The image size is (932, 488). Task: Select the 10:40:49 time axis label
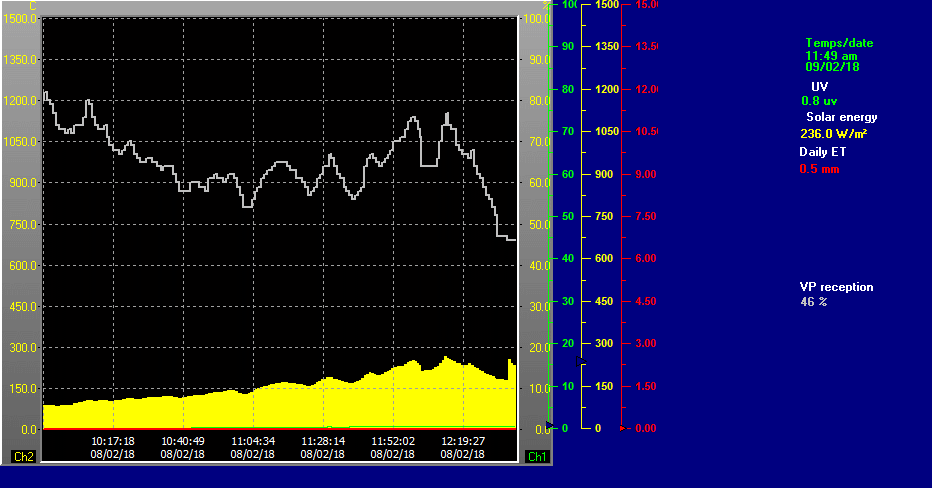183,440
